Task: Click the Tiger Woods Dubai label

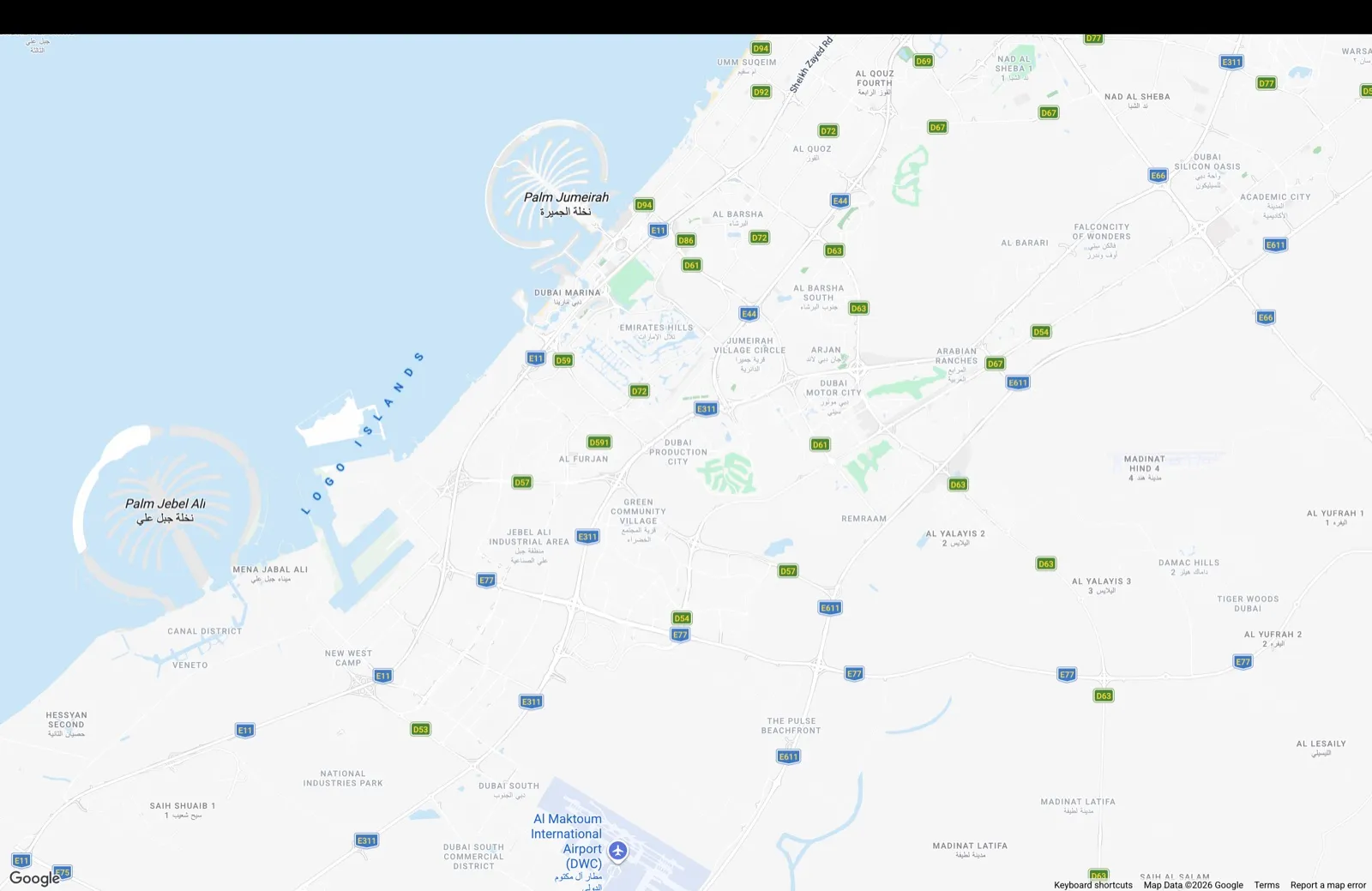Action: point(1248,604)
